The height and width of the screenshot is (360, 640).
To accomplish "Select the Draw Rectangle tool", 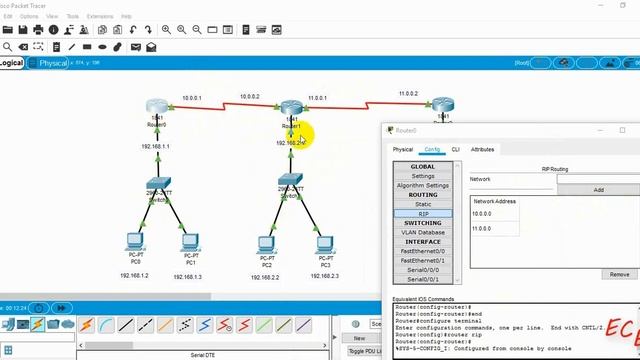I will point(87,47).
